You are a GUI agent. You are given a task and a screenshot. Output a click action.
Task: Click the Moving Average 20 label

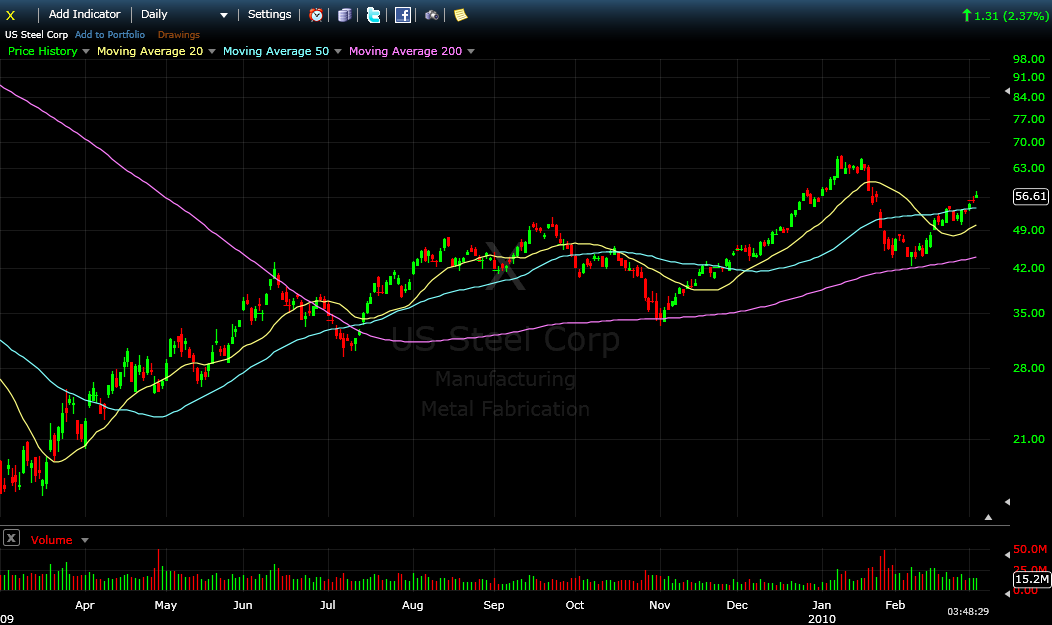pyautogui.click(x=150, y=51)
